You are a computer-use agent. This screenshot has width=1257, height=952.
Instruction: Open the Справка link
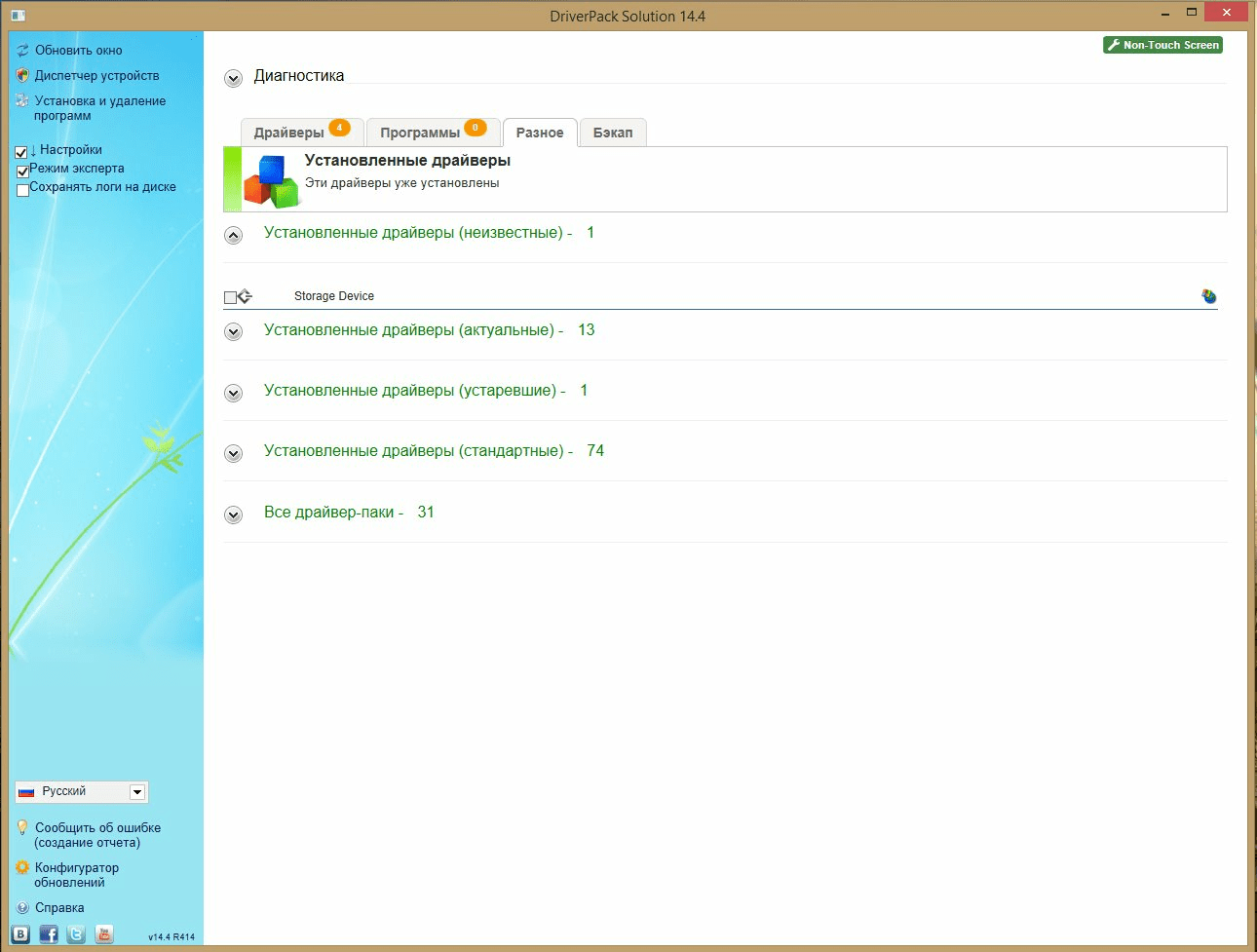pos(59,907)
